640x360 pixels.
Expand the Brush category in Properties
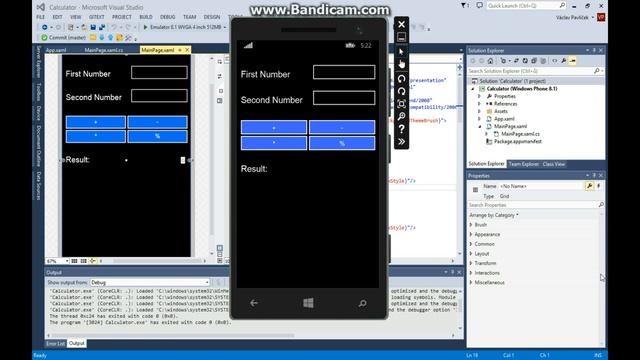pos(471,225)
